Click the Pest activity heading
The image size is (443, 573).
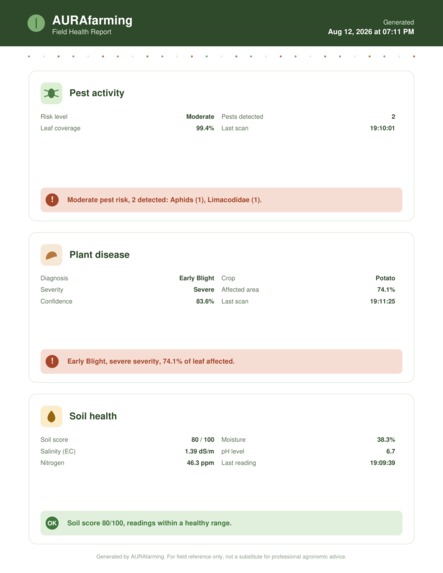pos(97,93)
